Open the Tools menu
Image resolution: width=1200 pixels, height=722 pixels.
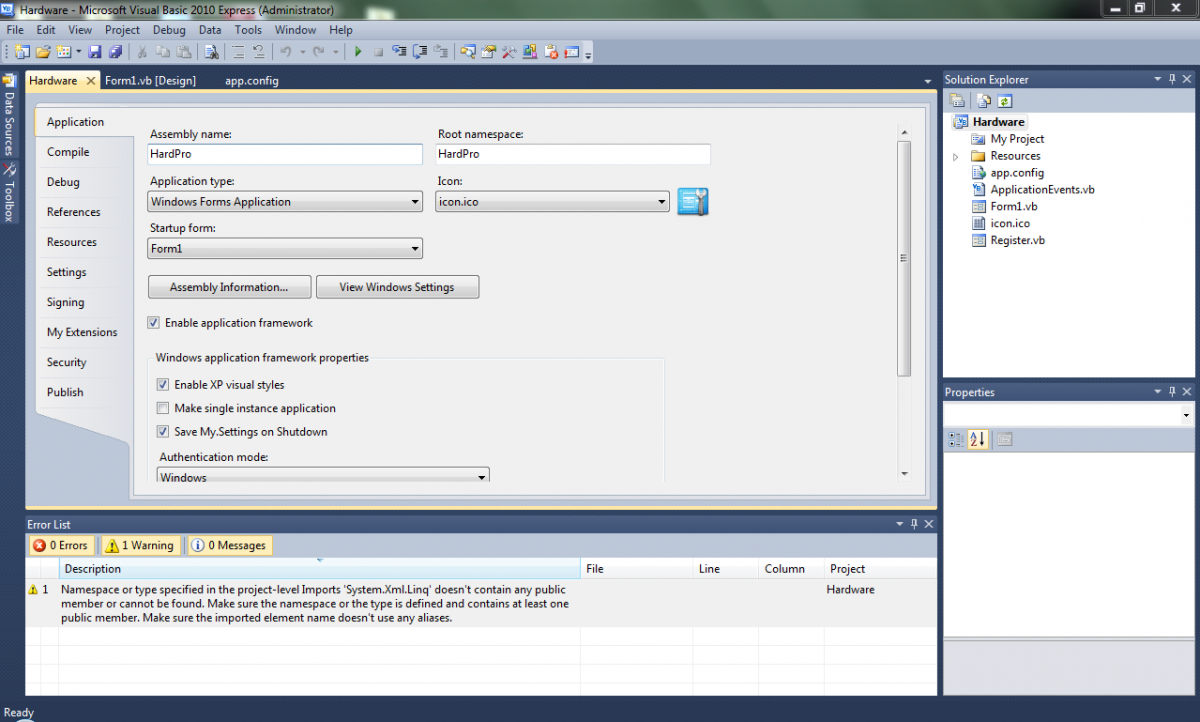coord(248,30)
